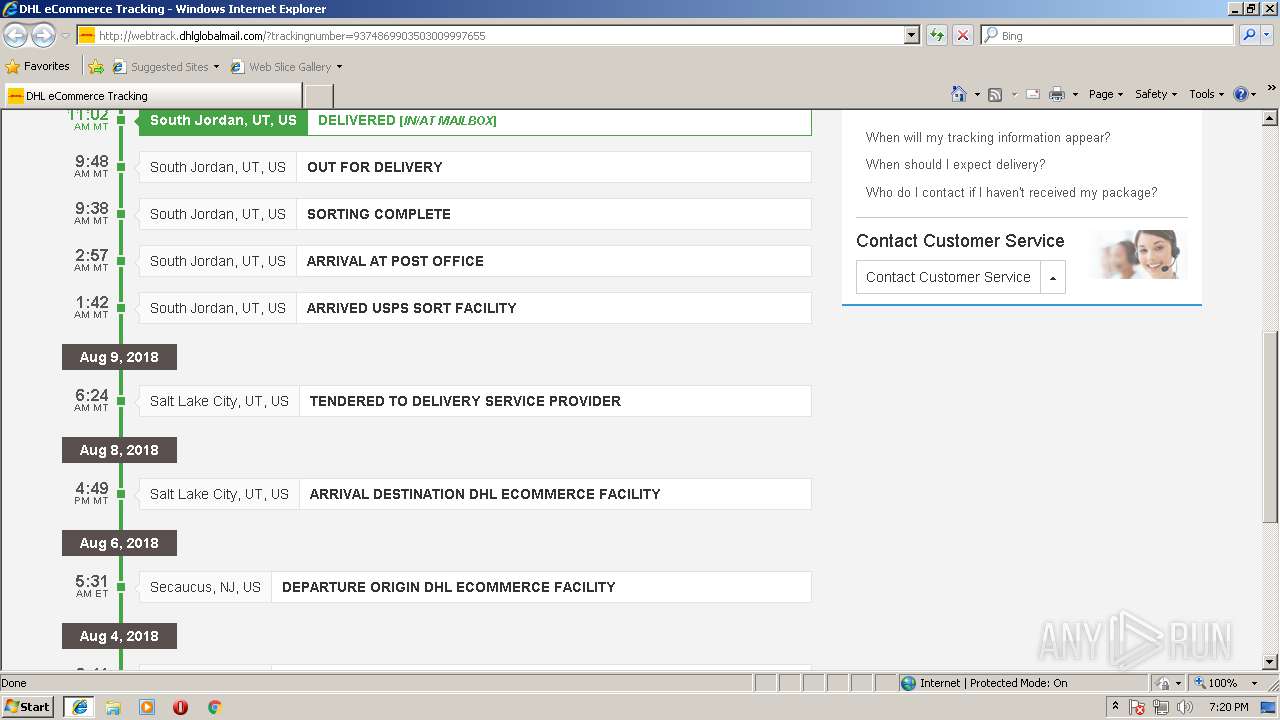Go back with the browser Back button
The height and width of the screenshot is (720, 1280).
pos(15,36)
